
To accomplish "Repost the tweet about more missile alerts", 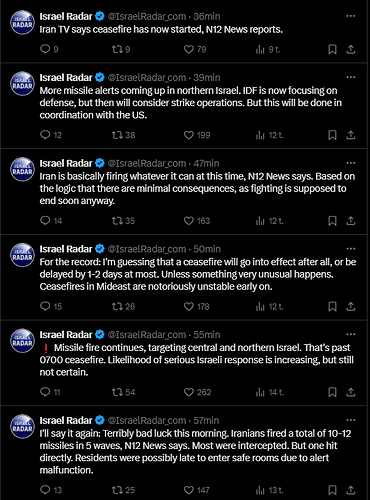I will click(123, 135).
